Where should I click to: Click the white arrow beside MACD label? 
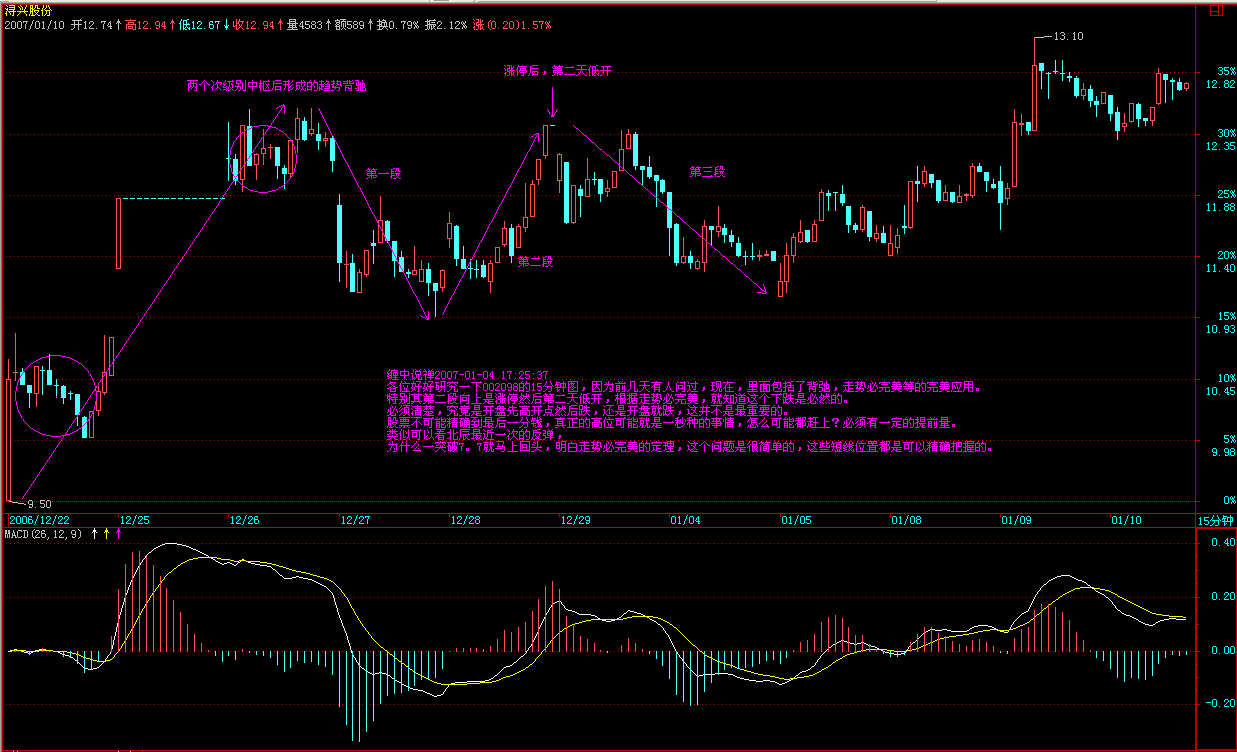pyautogui.click(x=95, y=534)
